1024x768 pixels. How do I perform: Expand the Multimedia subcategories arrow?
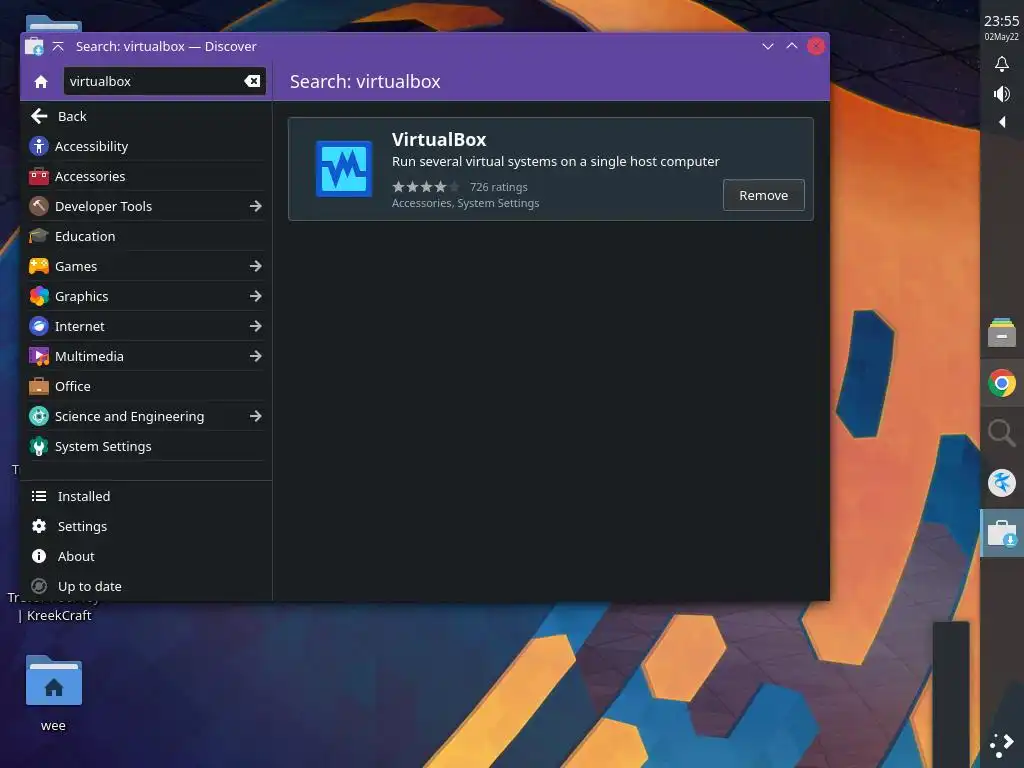pos(255,356)
